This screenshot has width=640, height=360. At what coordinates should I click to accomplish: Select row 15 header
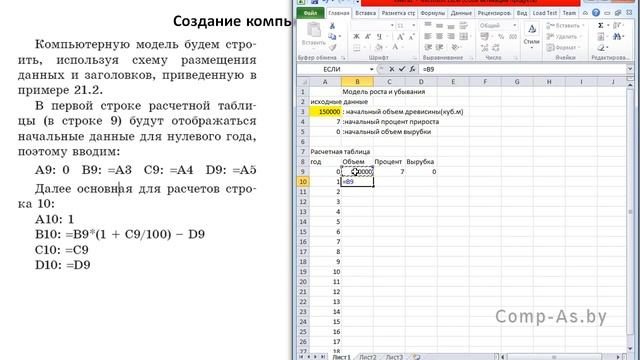[x=303, y=232]
